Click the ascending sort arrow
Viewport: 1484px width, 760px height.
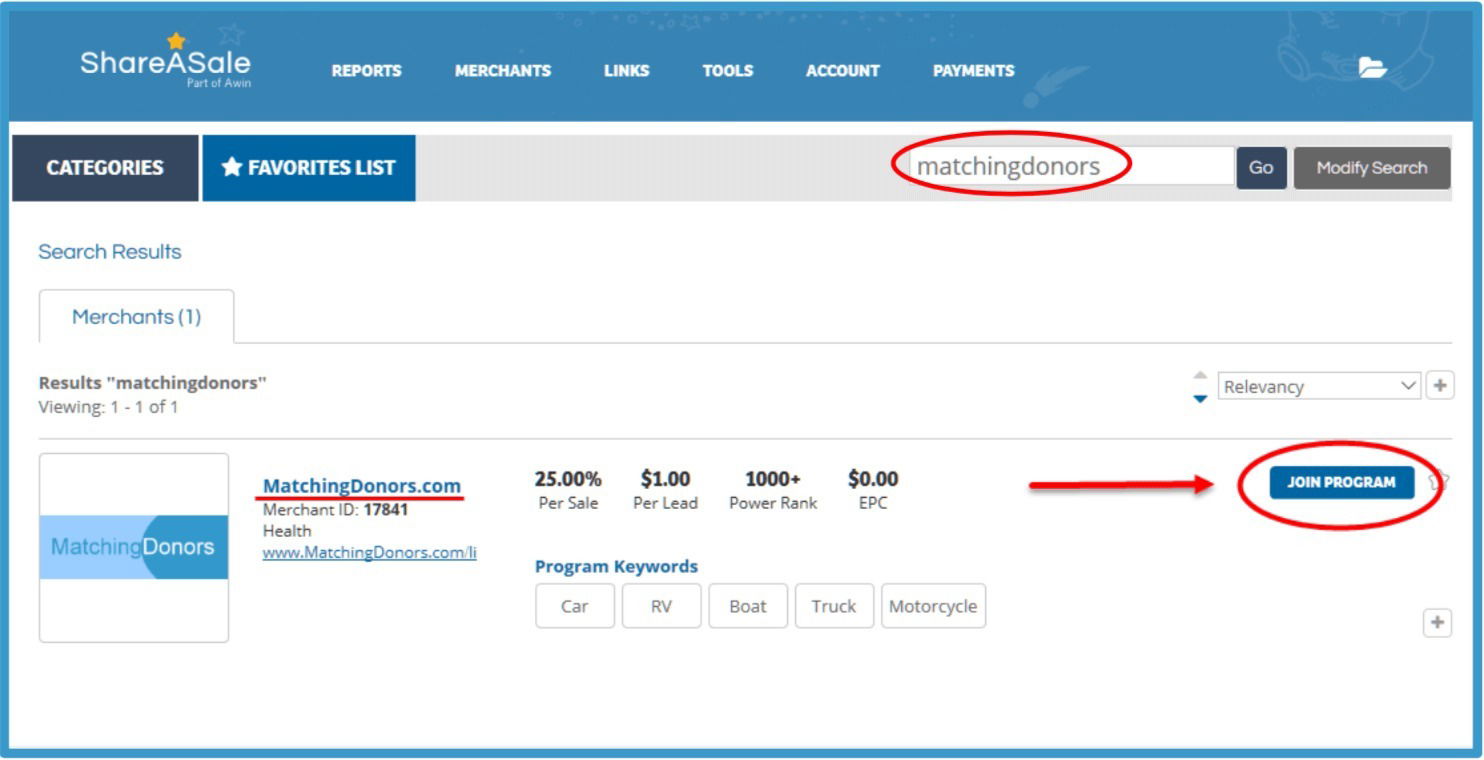pyautogui.click(x=1200, y=375)
